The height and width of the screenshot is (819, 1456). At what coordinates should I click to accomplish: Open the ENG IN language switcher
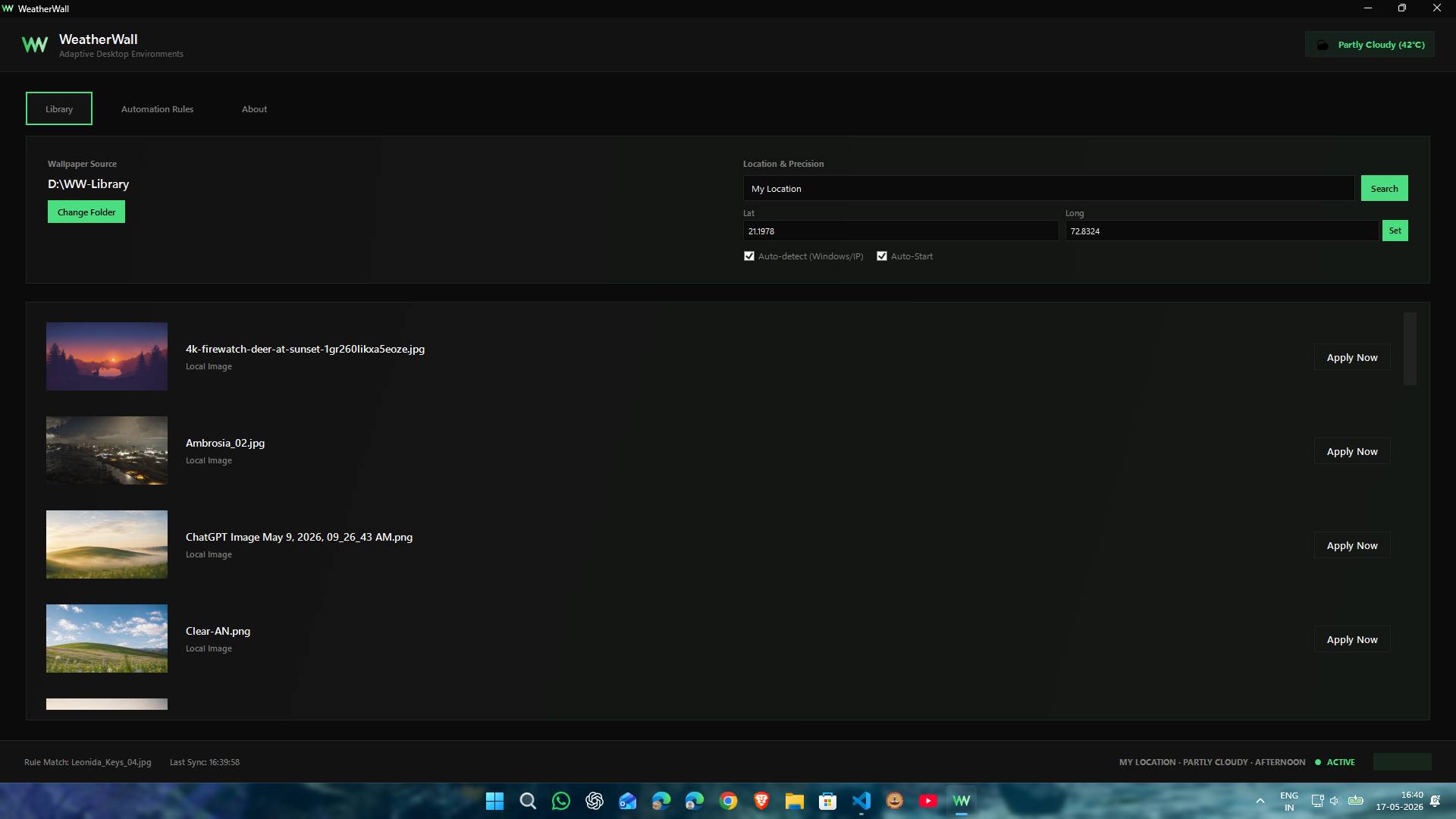click(1289, 801)
